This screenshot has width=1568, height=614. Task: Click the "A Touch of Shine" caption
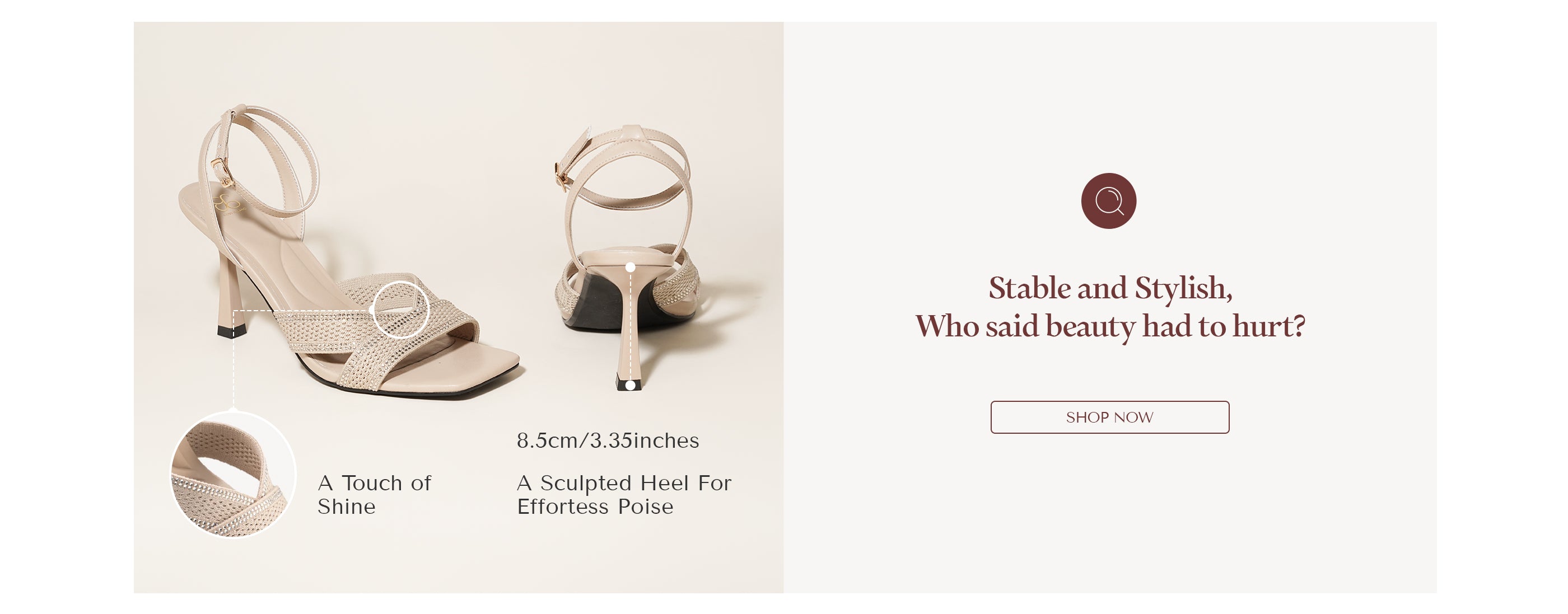[x=374, y=494]
